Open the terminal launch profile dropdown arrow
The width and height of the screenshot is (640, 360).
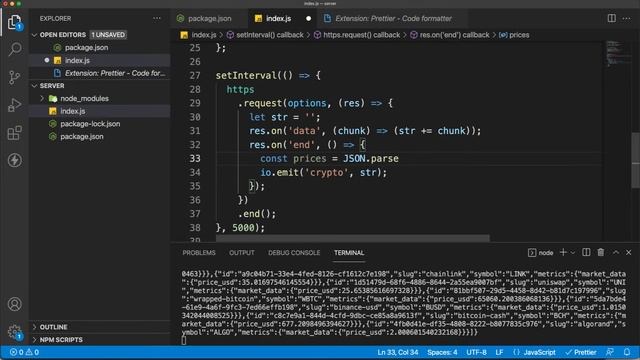573,253
